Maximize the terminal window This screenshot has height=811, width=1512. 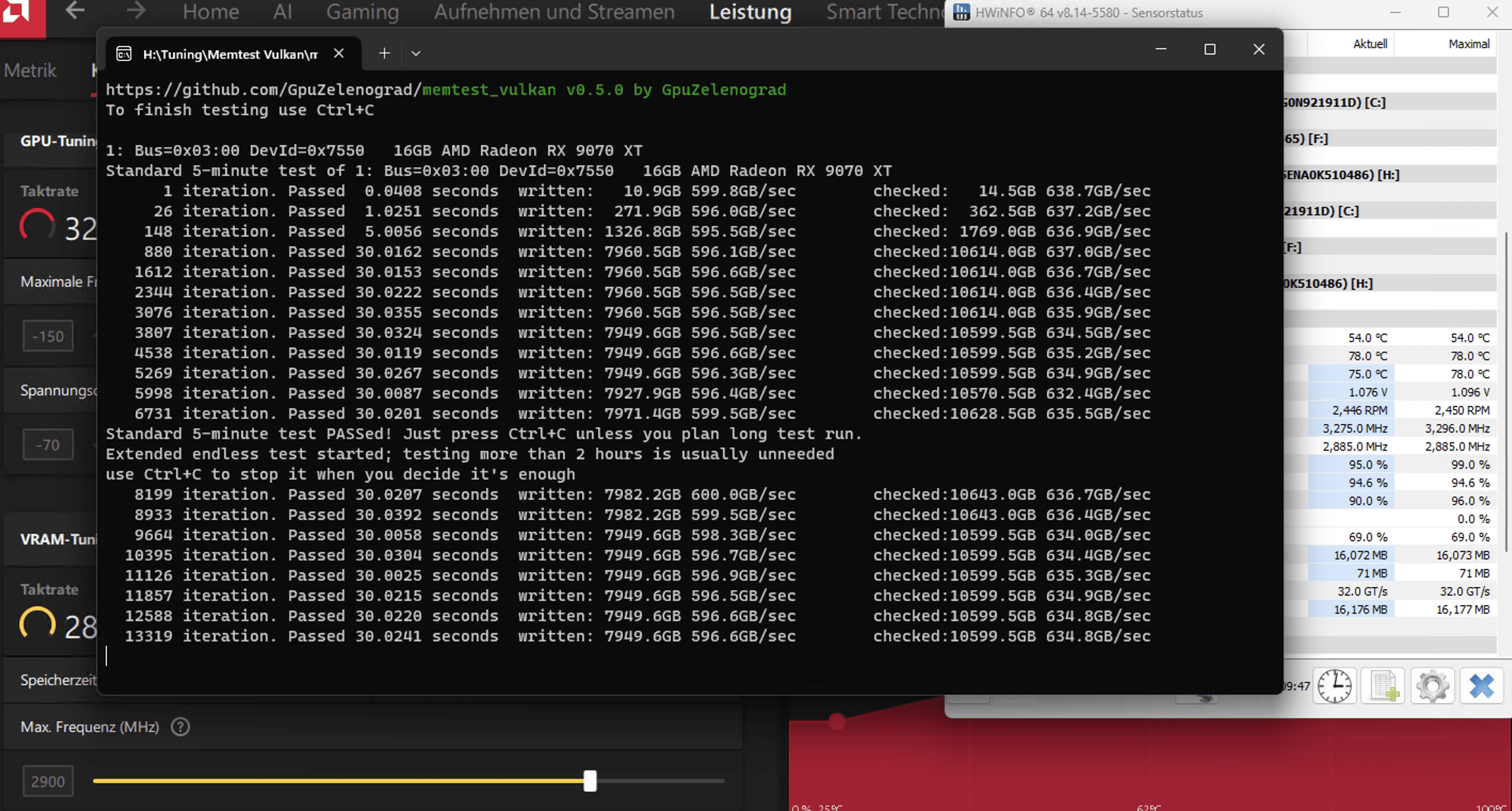(x=1209, y=50)
